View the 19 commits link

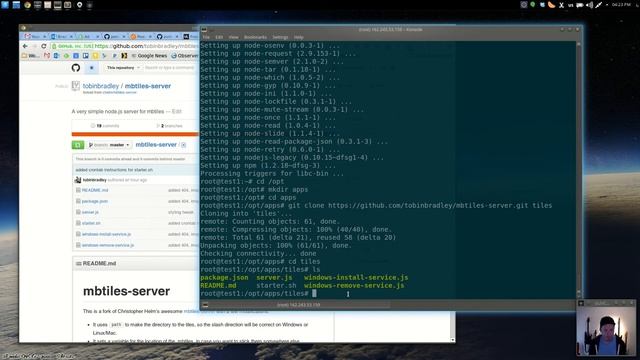pyautogui.click(x=105, y=126)
